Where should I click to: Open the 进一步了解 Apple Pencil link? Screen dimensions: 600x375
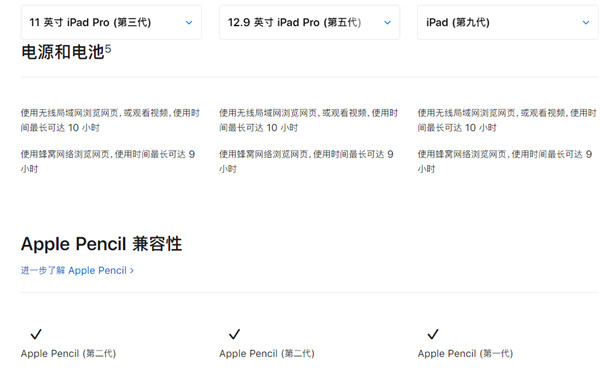tap(77, 271)
